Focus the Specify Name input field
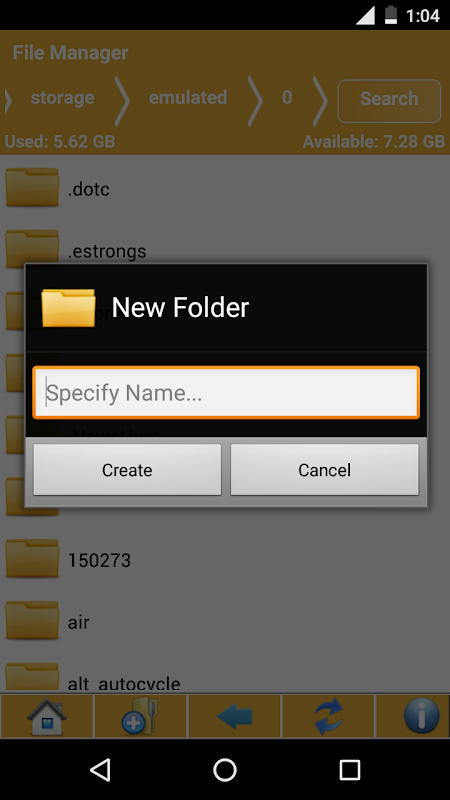 tap(226, 392)
